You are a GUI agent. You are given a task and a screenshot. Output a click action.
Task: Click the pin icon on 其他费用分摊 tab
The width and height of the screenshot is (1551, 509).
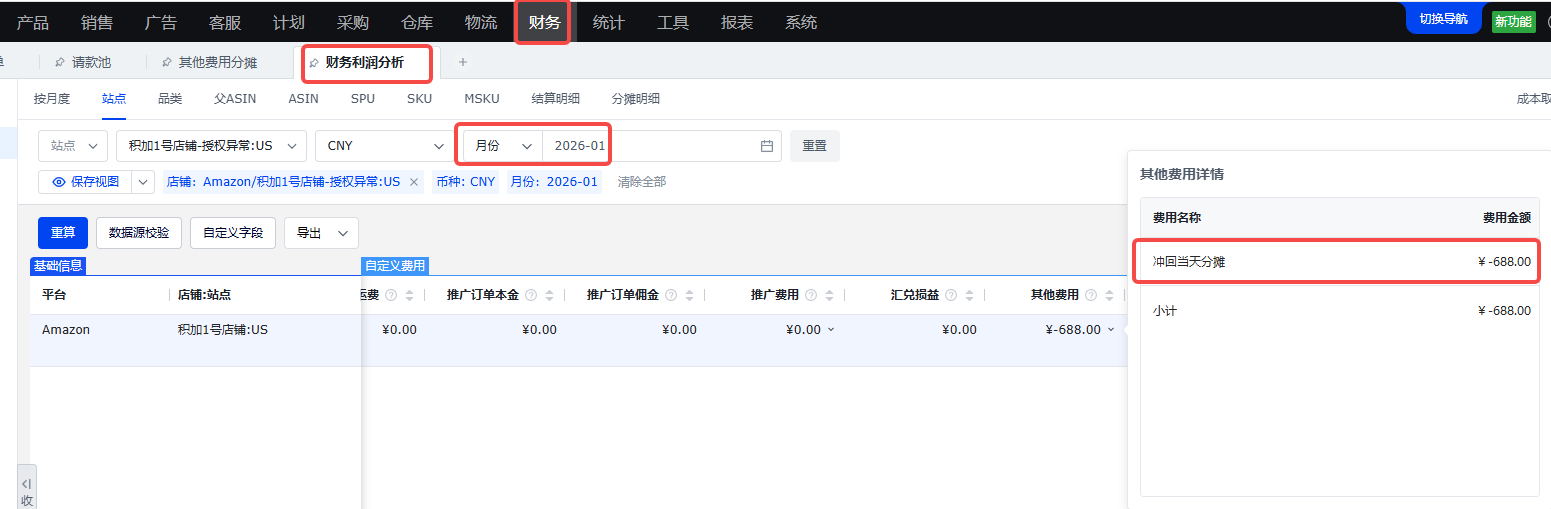pyautogui.click(x=167, y=62)
